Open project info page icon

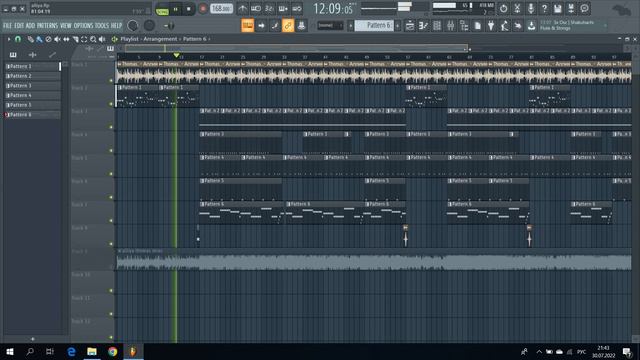click(478, 26)
